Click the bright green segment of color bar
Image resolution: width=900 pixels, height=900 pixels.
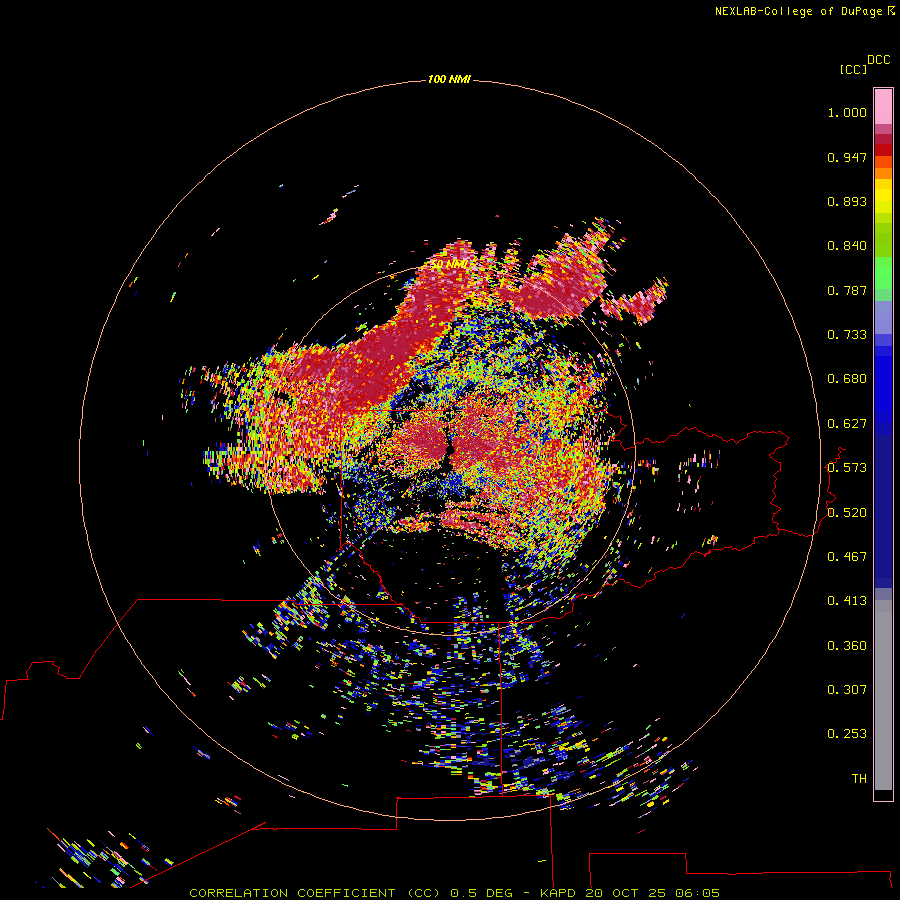pyautogui.click(x=883, y=273)
